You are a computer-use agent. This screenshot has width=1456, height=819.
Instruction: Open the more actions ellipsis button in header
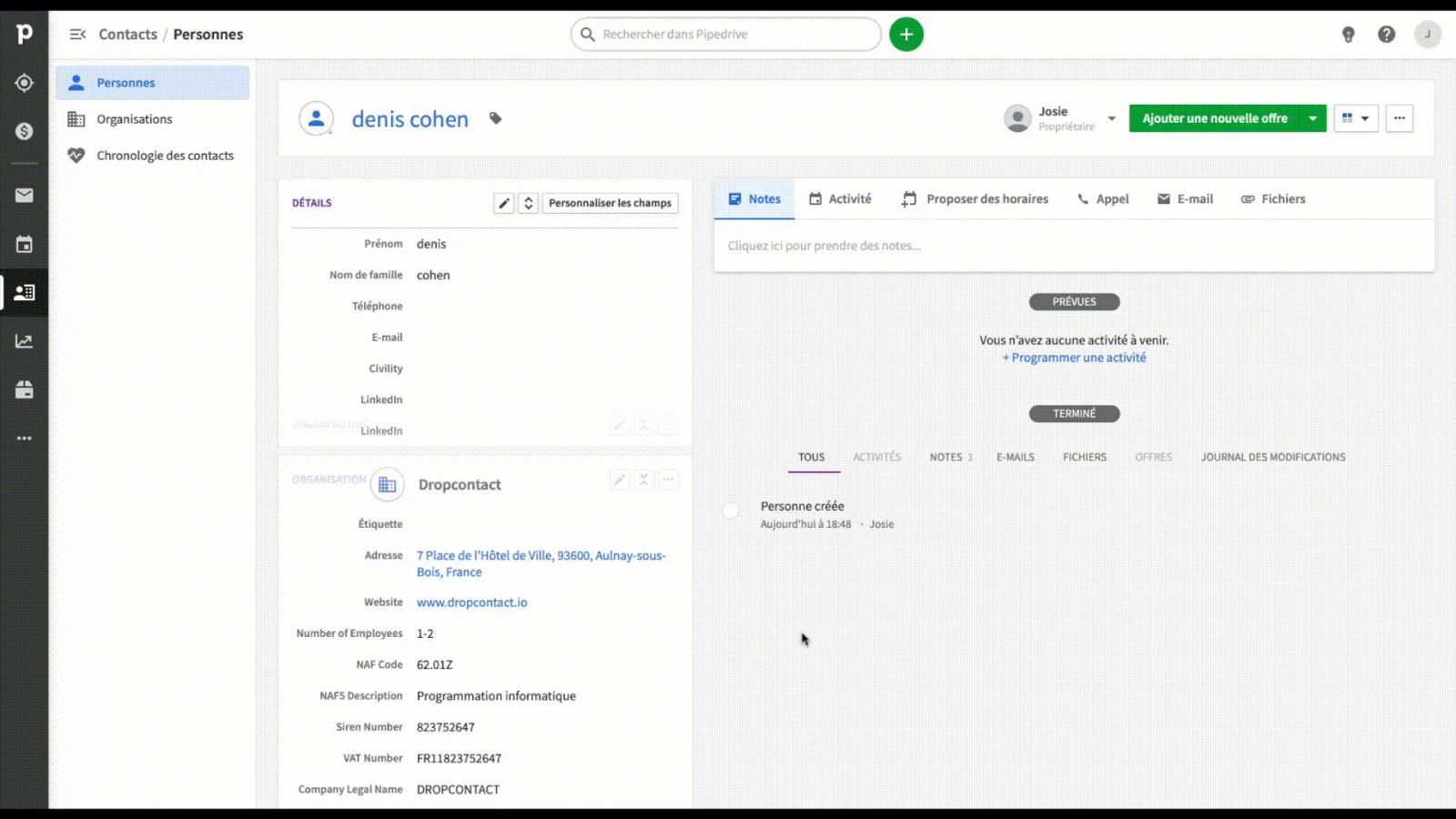click(x=1400, y=118)
